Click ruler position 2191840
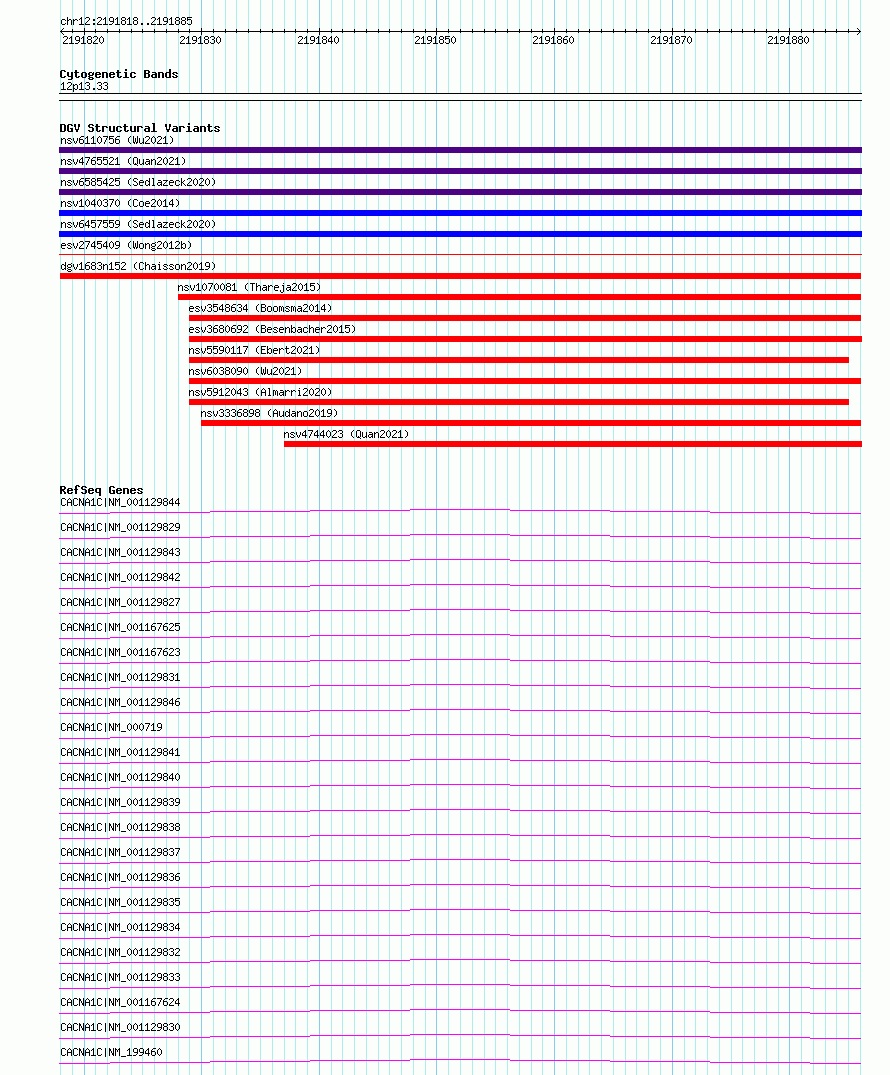The image size is (890, 1075). click(x=318, y=40)
